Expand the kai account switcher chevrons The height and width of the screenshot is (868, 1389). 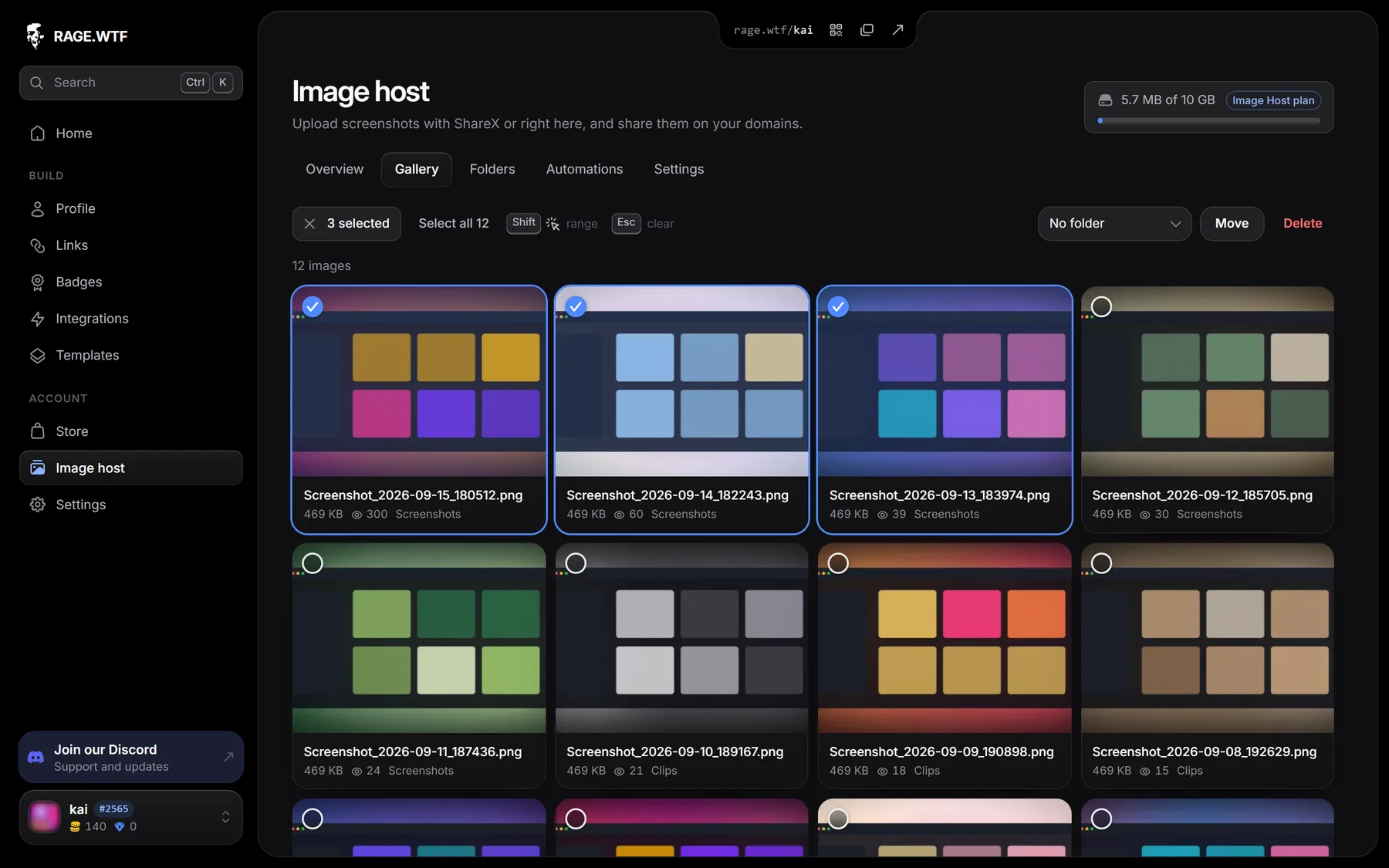(x=225, y=817)
